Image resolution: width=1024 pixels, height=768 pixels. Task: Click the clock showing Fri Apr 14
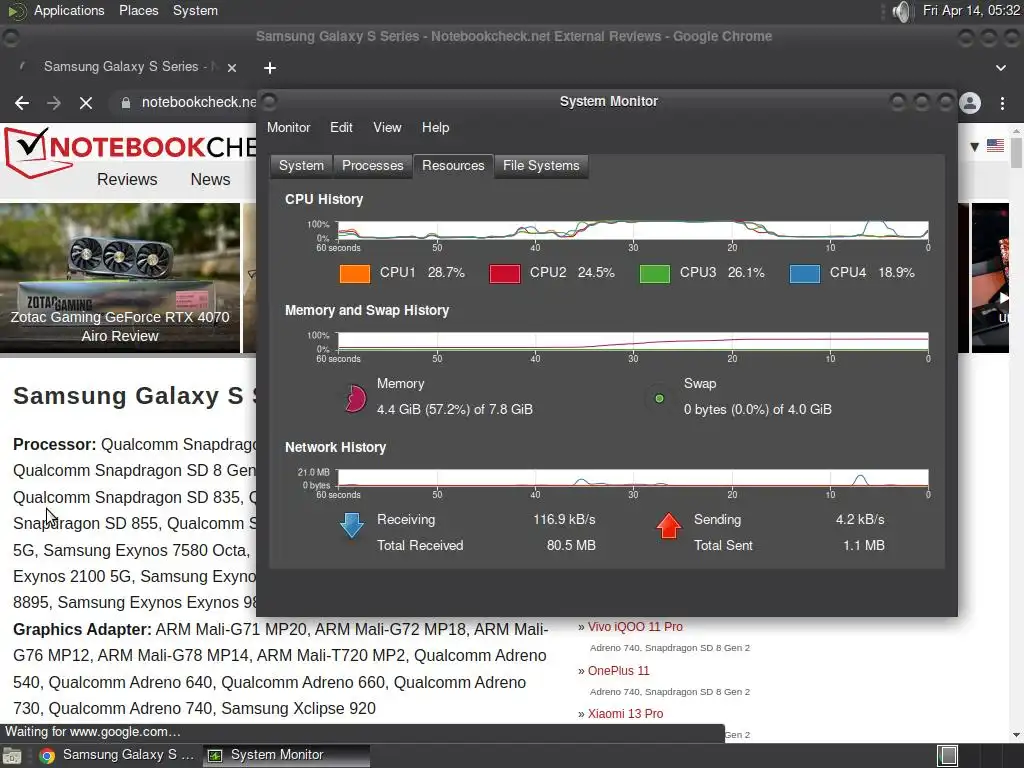pos(970,10)
